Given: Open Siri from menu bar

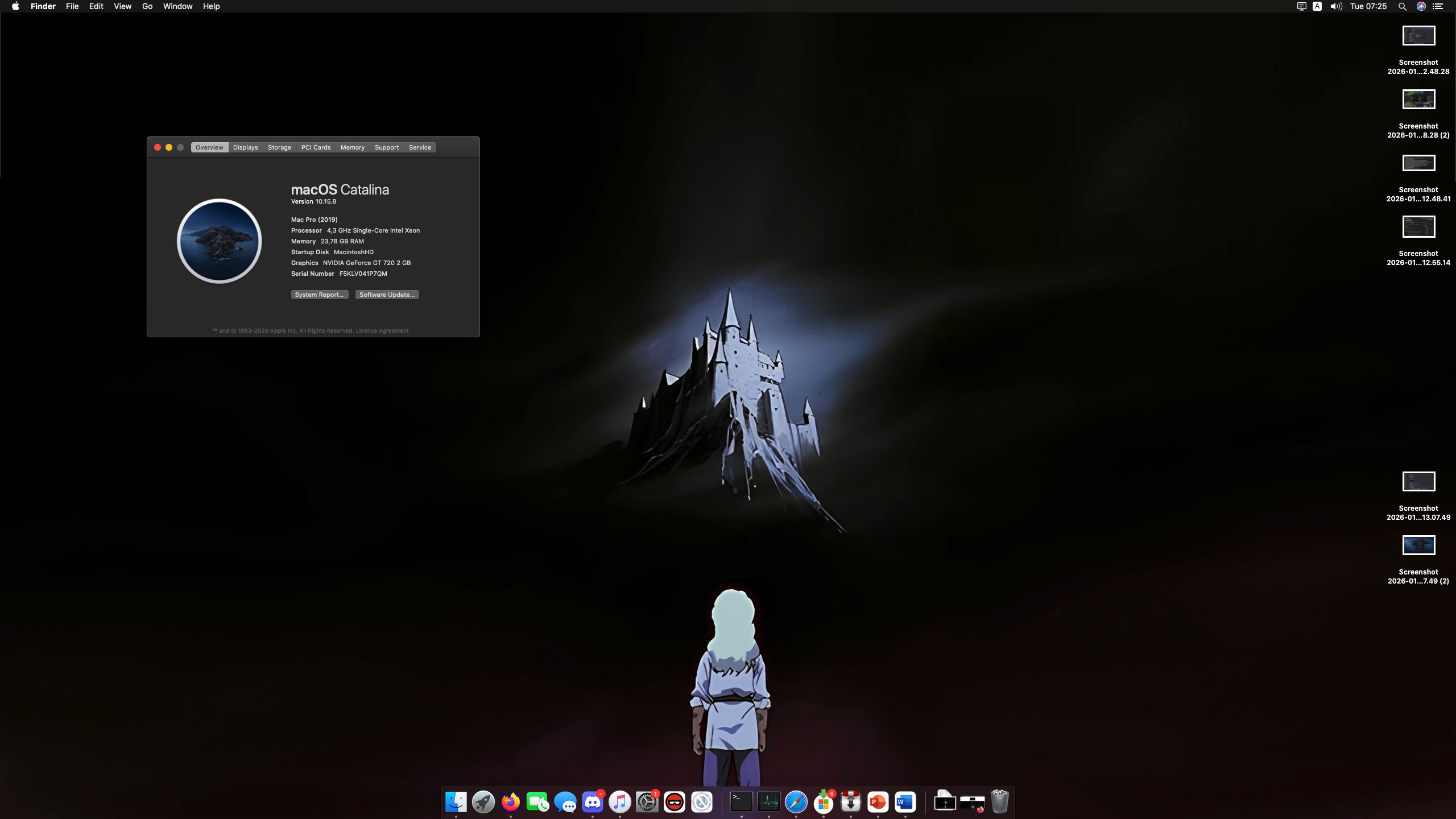Looking at the screenshot, I should [1421, 6].
